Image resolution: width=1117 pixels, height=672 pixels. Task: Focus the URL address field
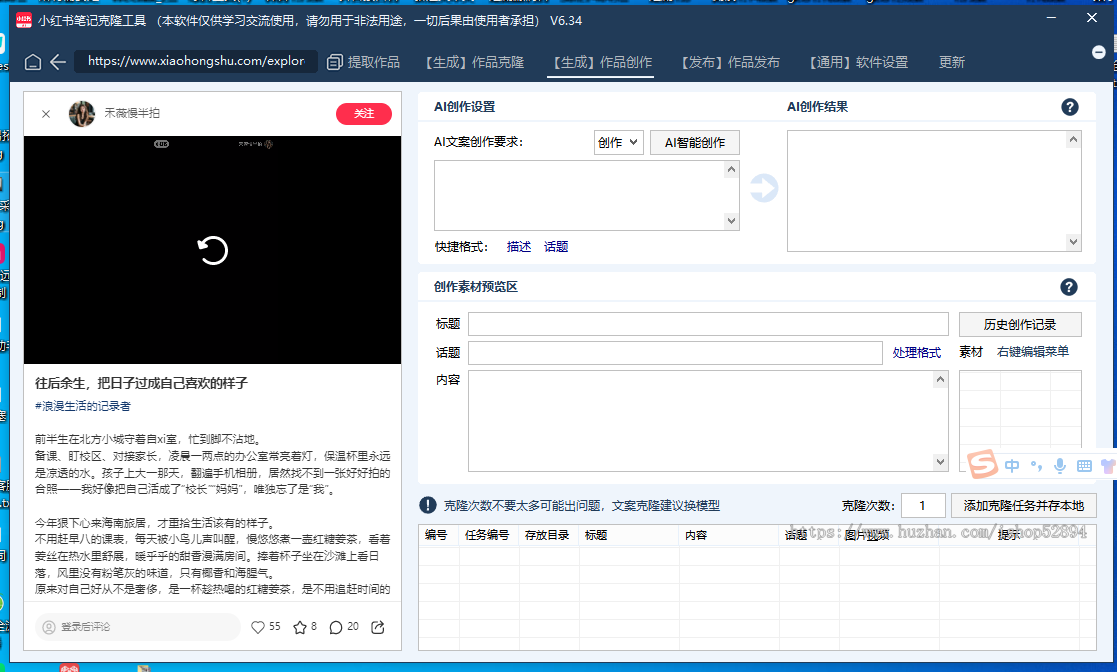[196, 61]
